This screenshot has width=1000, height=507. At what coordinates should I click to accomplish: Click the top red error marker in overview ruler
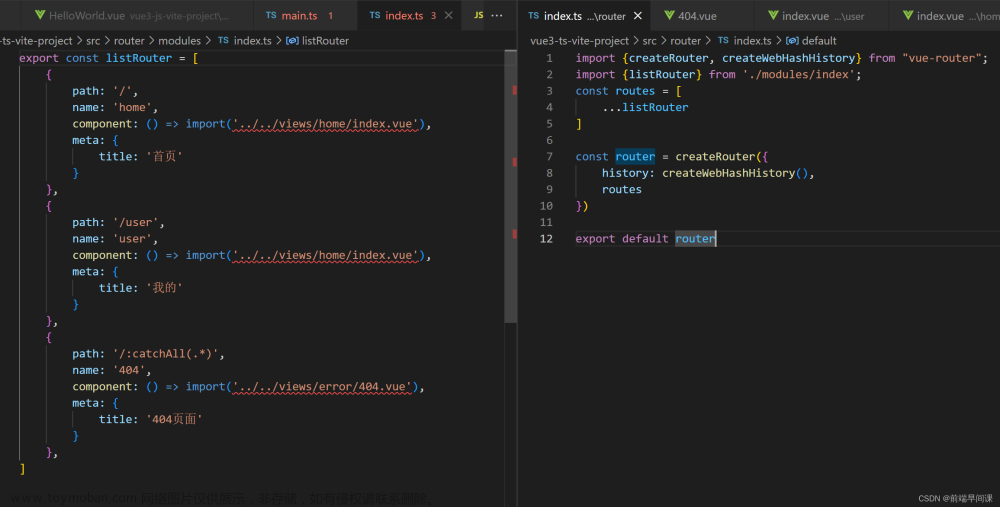pyautogui.click(x=515, y=90)
